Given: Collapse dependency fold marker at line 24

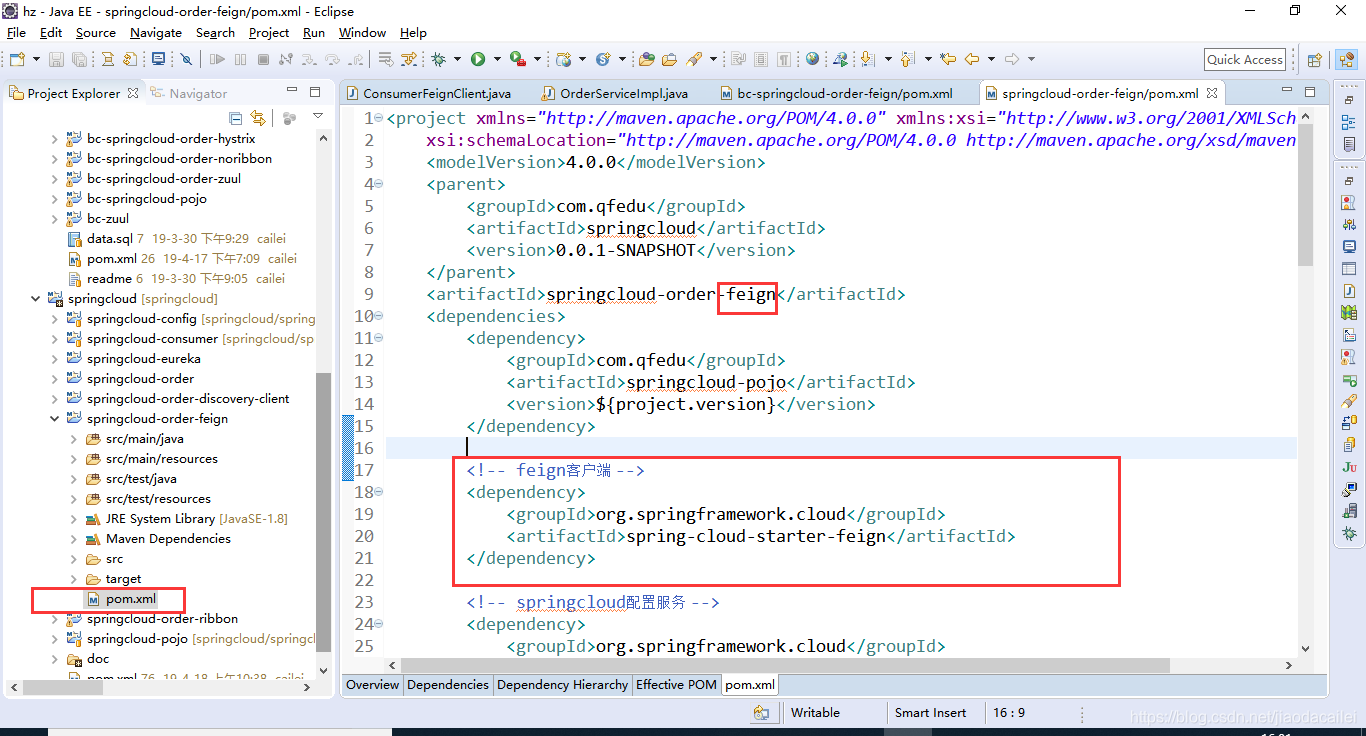Looking at the screenshot, I should coord(379,624).
